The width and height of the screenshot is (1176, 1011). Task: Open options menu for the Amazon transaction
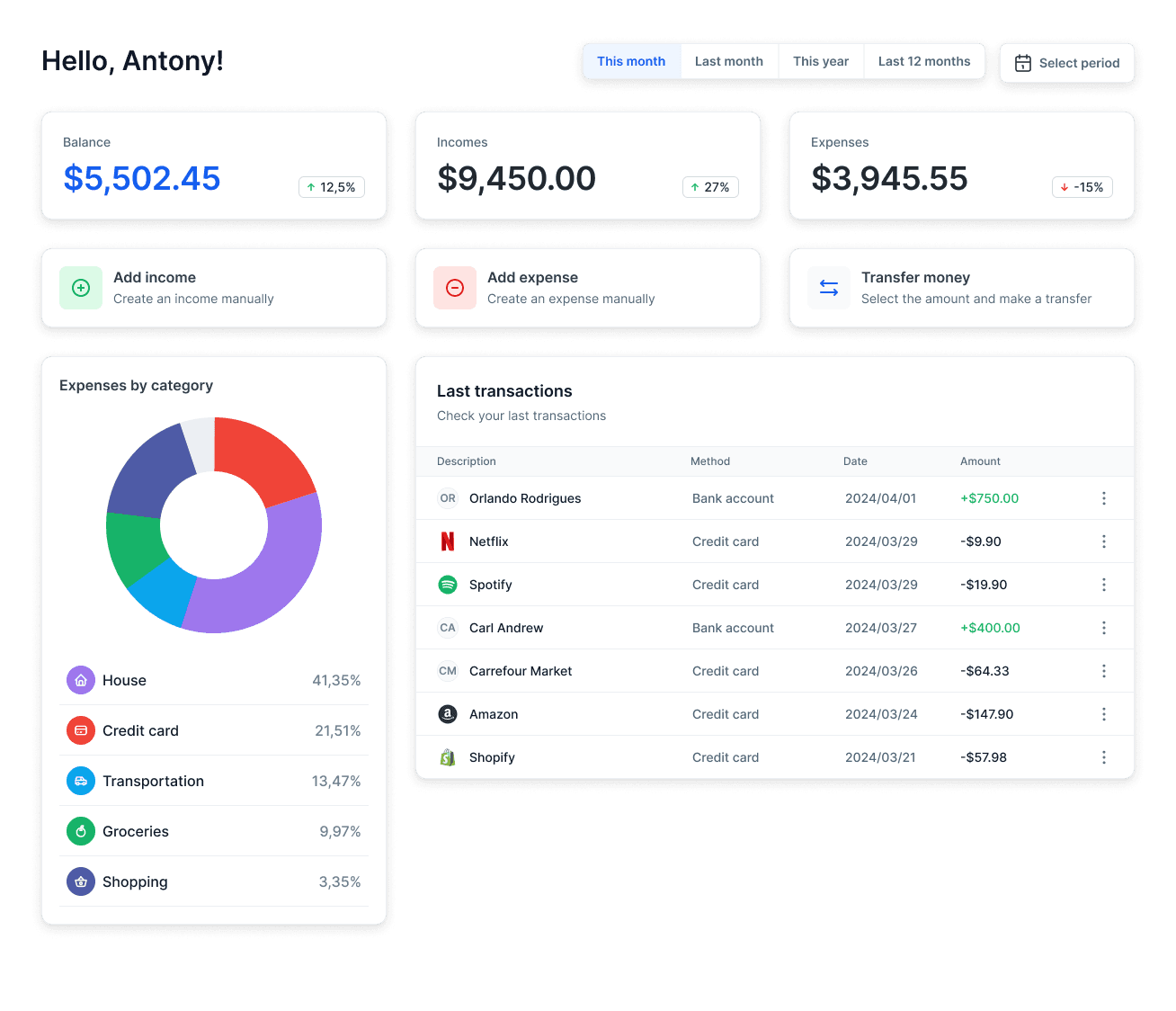1103,713
